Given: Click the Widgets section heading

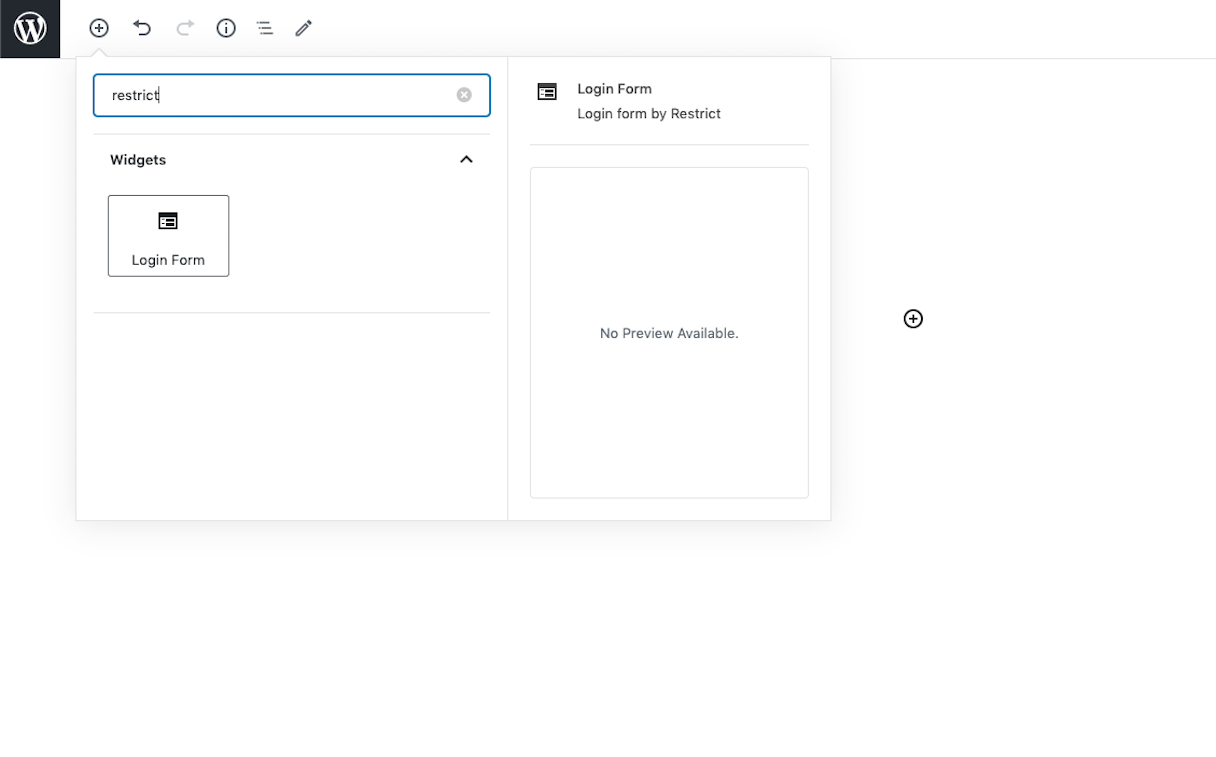Looking at the screenshot, I should coord(138,160).
